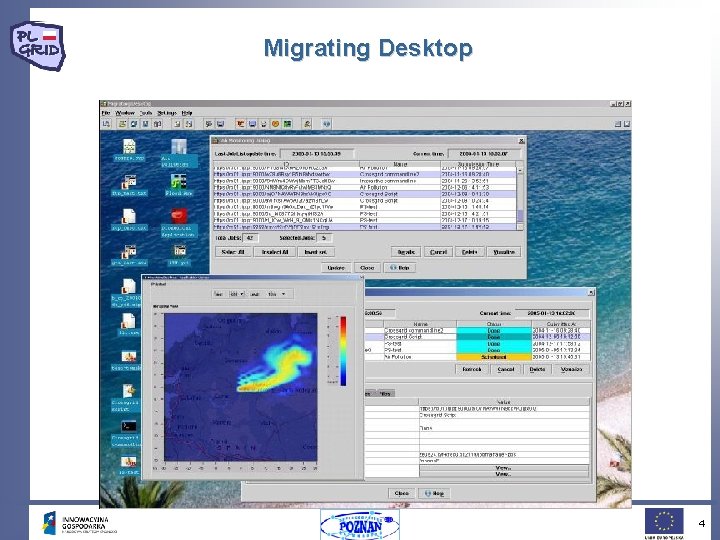The height and width of the screenshot is (540, 720).
Task: Open the Tools menu
Action: [x=146, y=113]
